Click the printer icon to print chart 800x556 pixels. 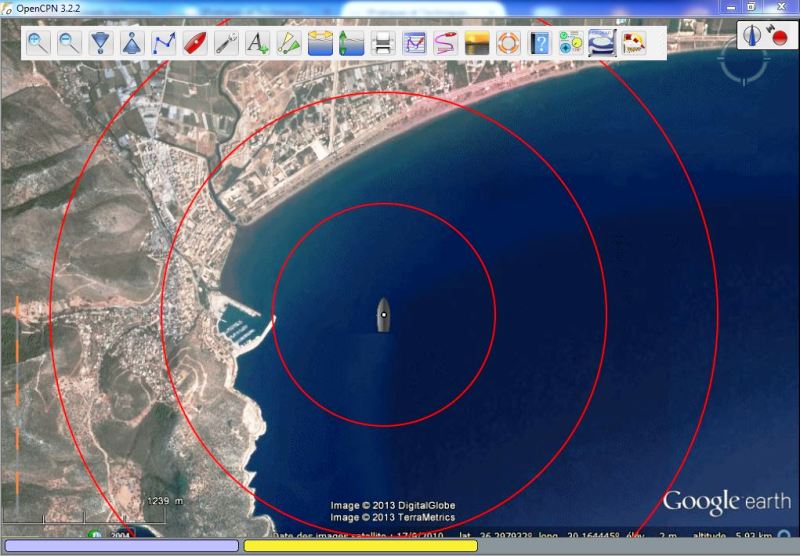click(x=383, y=43)
